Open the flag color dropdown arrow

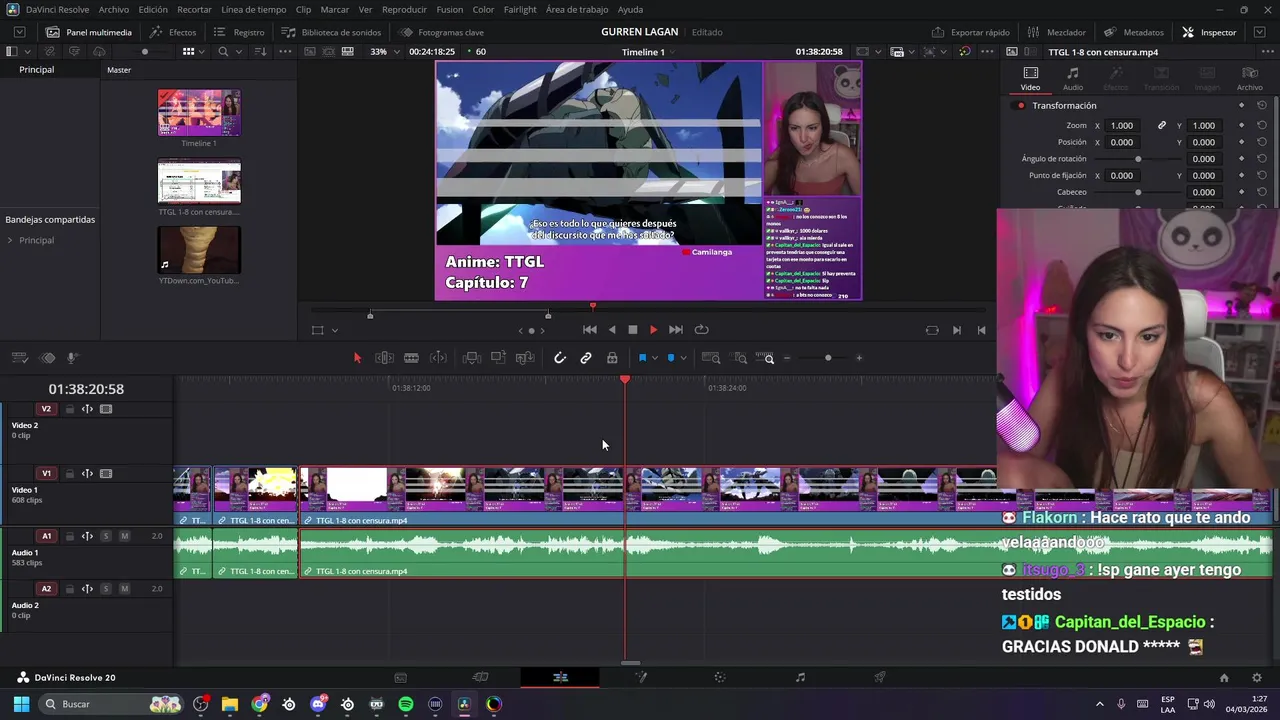point(654,358)
